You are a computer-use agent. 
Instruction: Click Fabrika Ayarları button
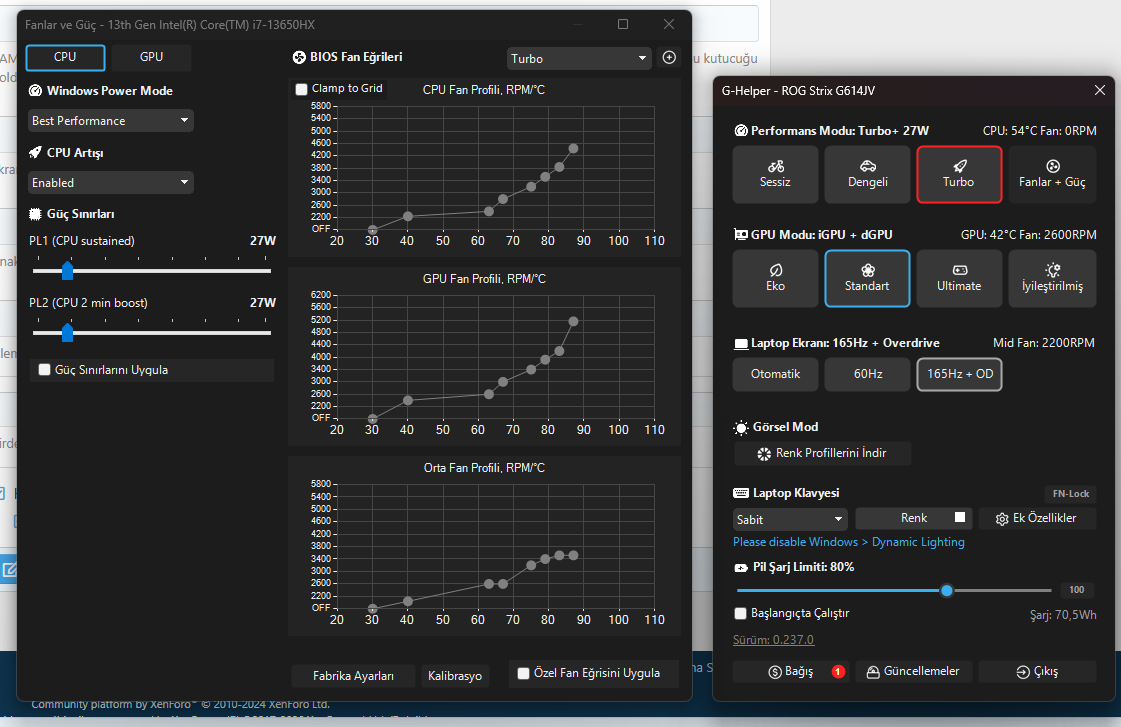click(x=353, y=676)
